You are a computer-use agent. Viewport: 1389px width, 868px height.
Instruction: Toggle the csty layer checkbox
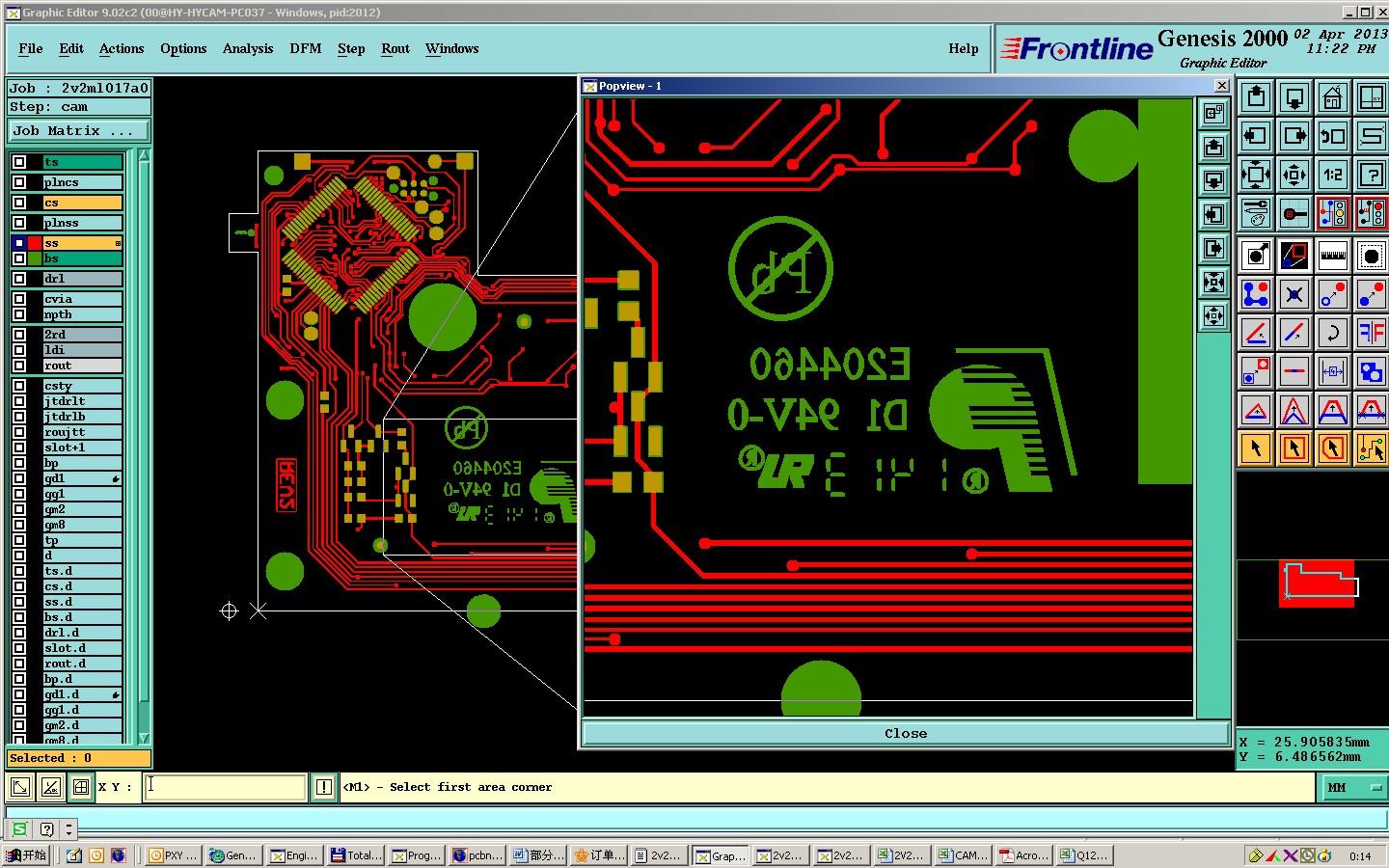[19, 386]
